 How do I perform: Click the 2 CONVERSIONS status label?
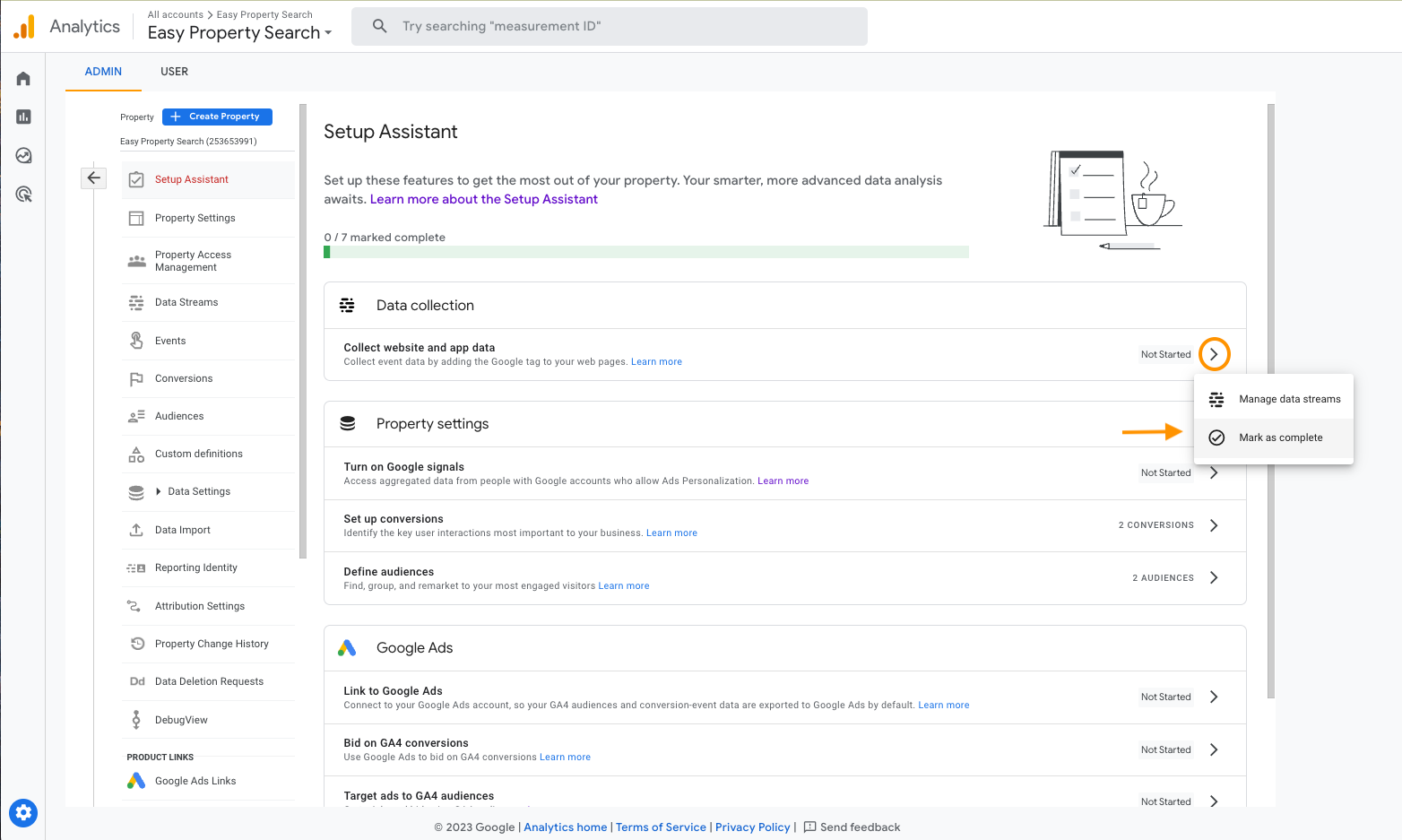(1155, 525)
